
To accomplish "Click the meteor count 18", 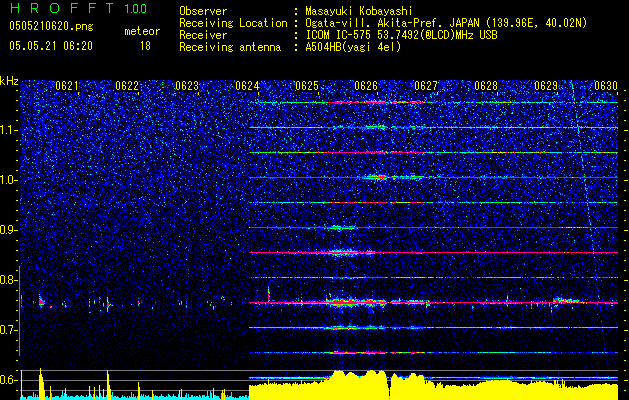I will [x=145, y=46].
